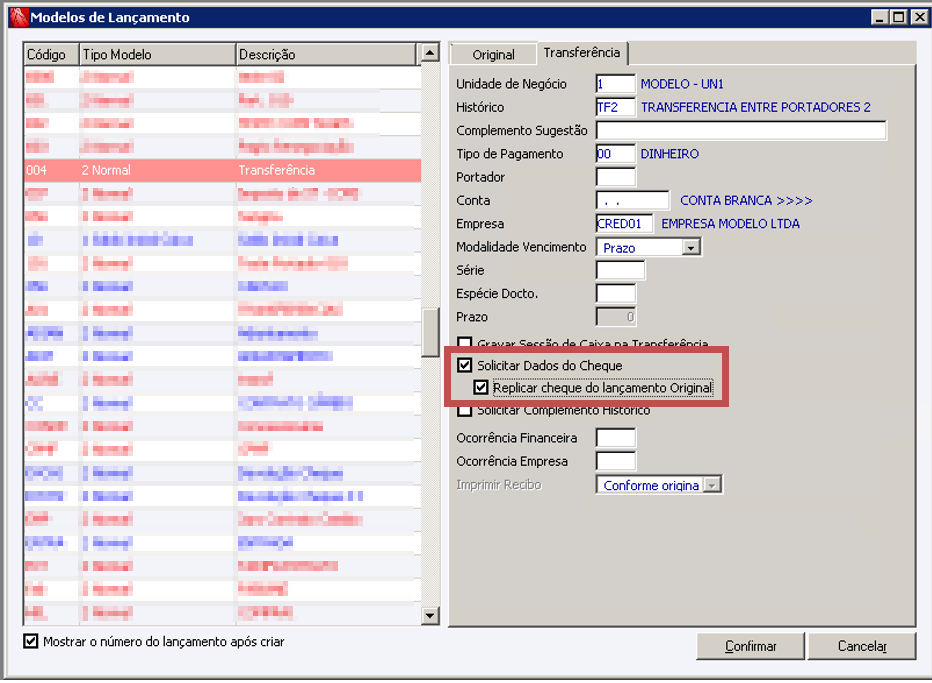This screenshot has width=932, height=683.
Task: Click the disabled Prazo numeric field
Action: [x=616, y=317]
